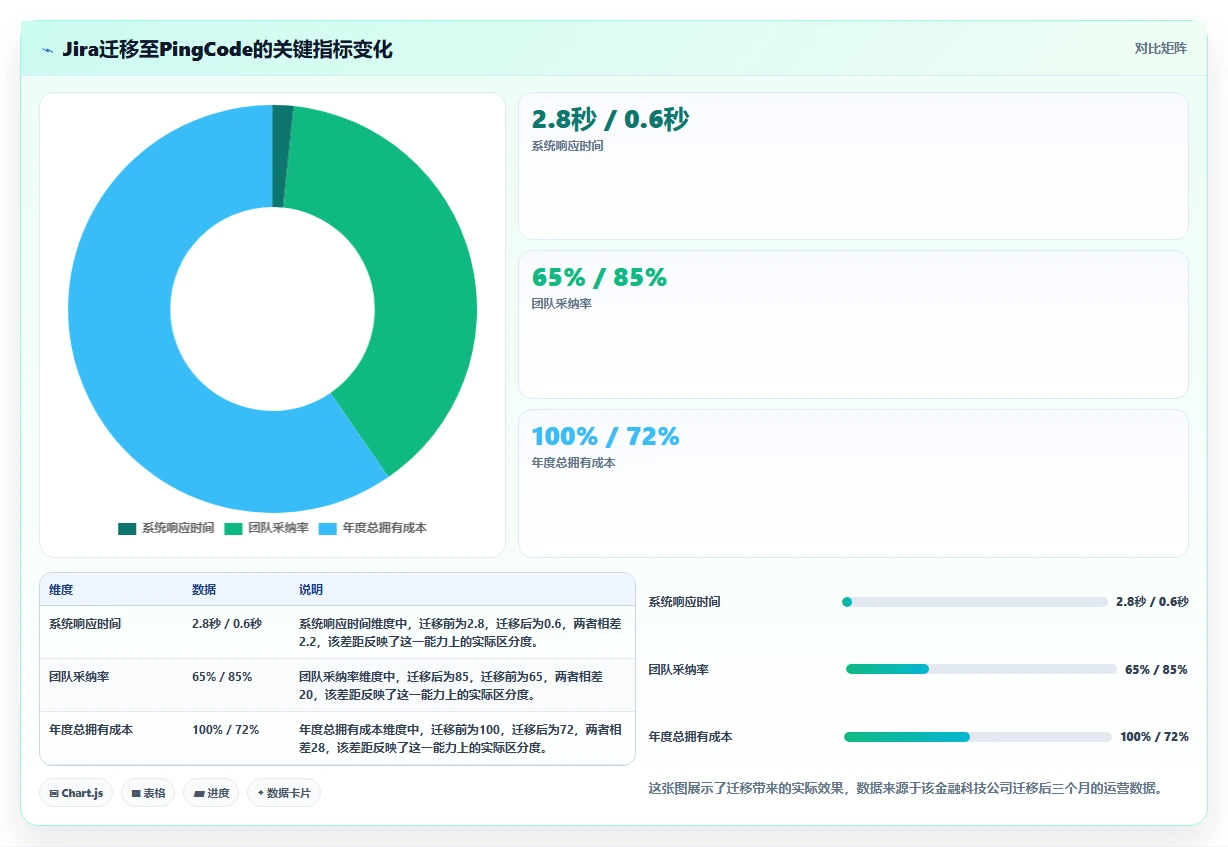
Task: Click the 年度总拥有成本 progress label
Action: coord(690,737)
